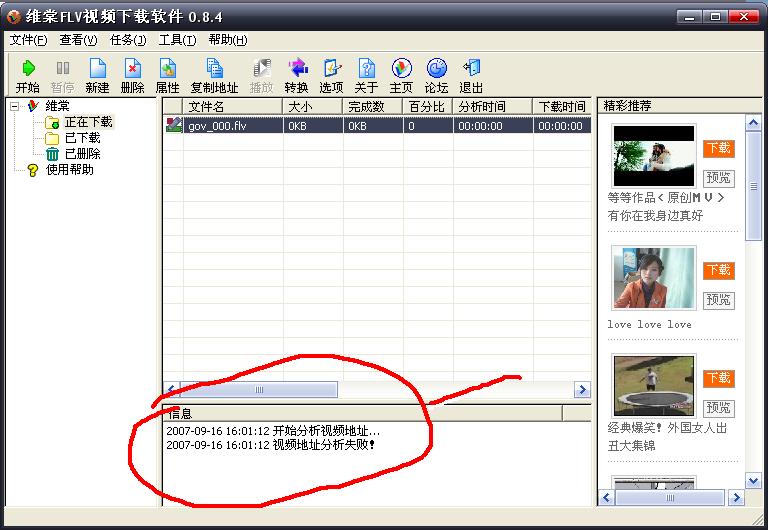
Task: Click the 复制地址 (Copy address) icon
Action: point(214,68)
